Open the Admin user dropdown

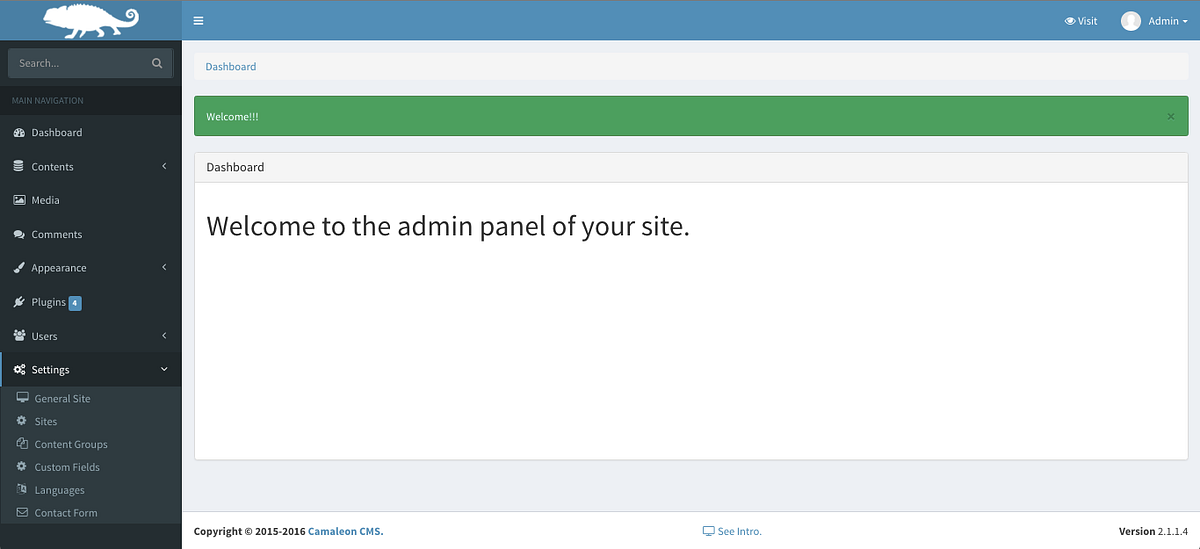(x=1167, y=21)
